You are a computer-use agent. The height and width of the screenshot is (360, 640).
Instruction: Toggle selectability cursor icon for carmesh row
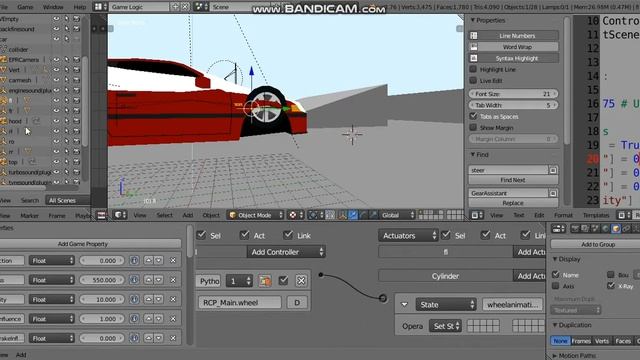[66, 80]
